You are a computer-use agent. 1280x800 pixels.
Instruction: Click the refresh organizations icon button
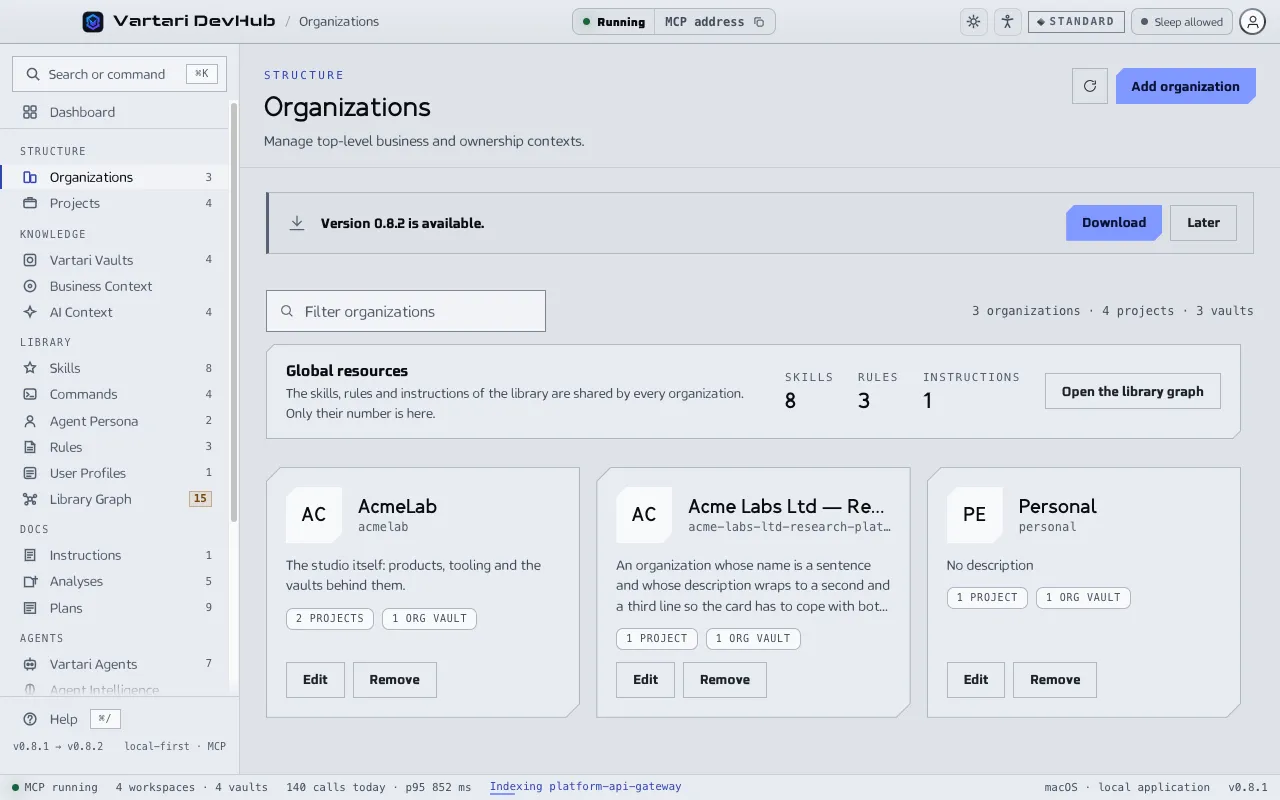point(1090,86)
